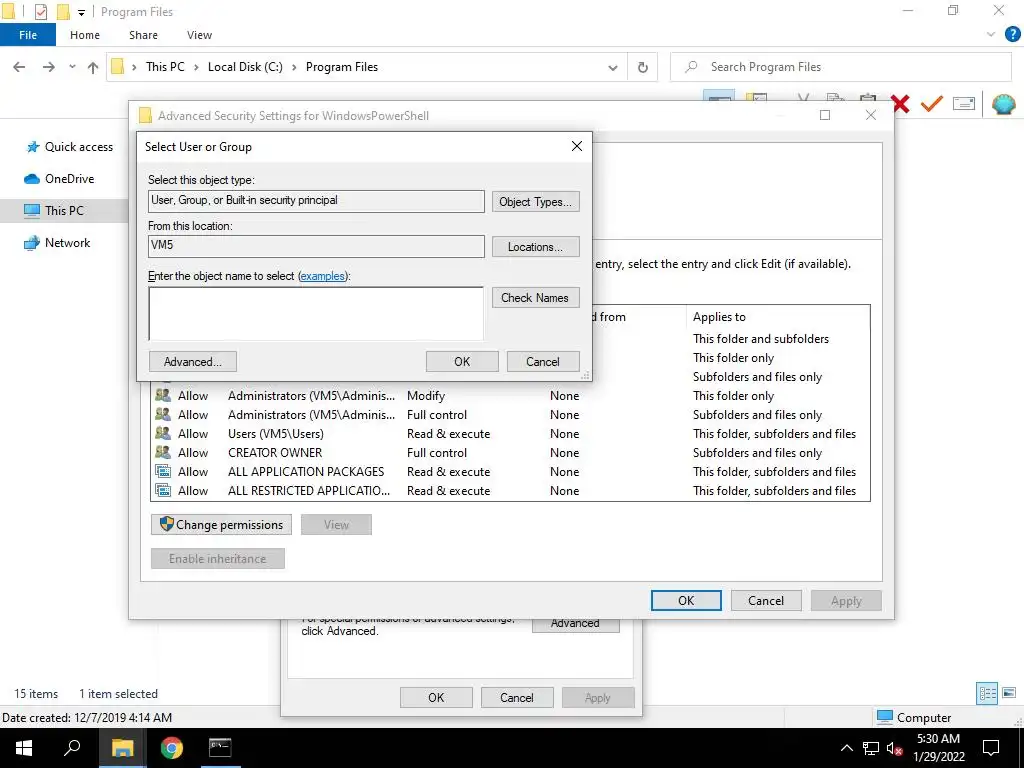
Task: Click Object Types button
Action: click(536, 202)
